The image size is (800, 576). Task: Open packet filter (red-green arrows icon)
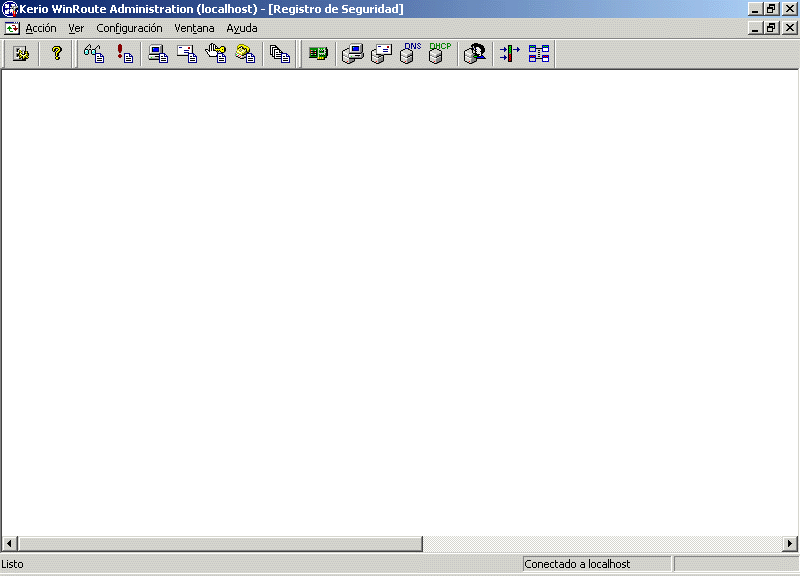510,54
